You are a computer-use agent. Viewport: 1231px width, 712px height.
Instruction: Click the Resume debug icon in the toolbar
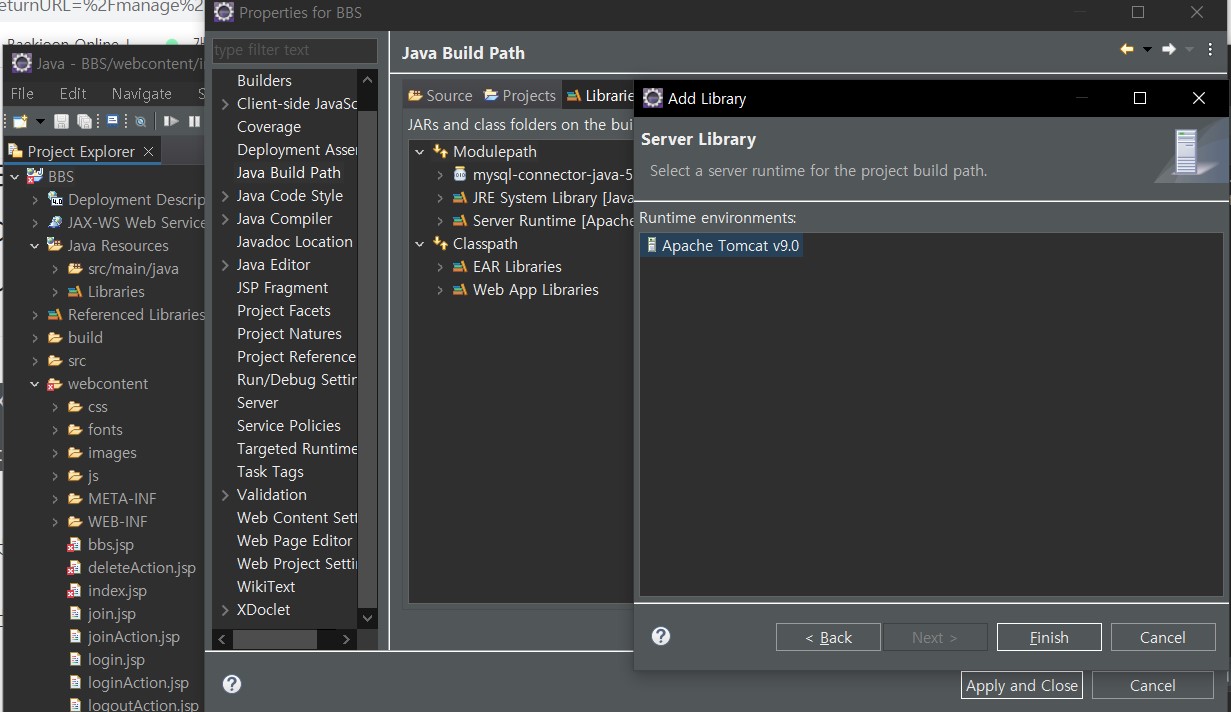[x=172, y=121]
